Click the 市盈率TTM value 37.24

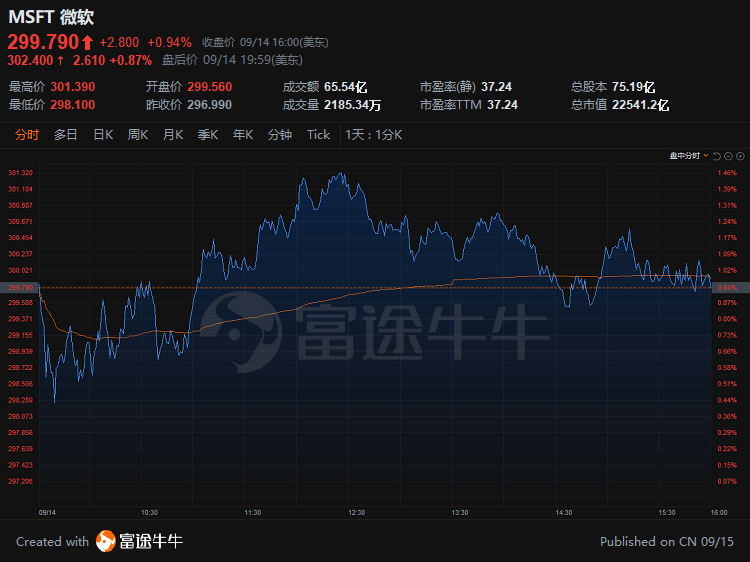(x=502, y=104)
